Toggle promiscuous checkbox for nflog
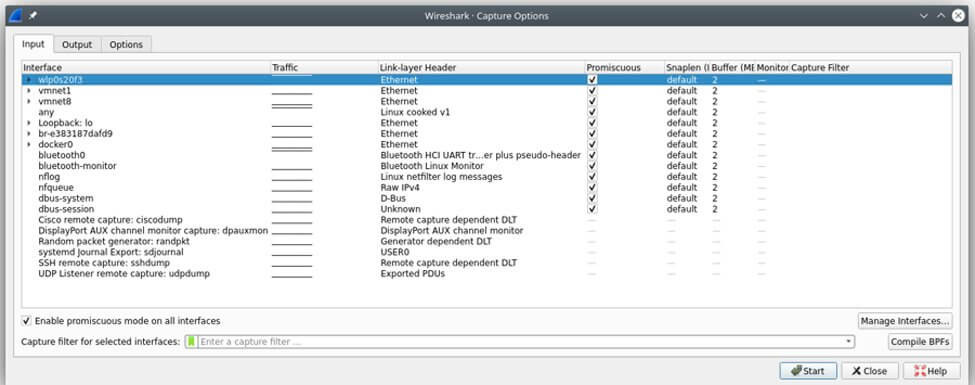This screenshot has height=385, width=975. point(592,177)
